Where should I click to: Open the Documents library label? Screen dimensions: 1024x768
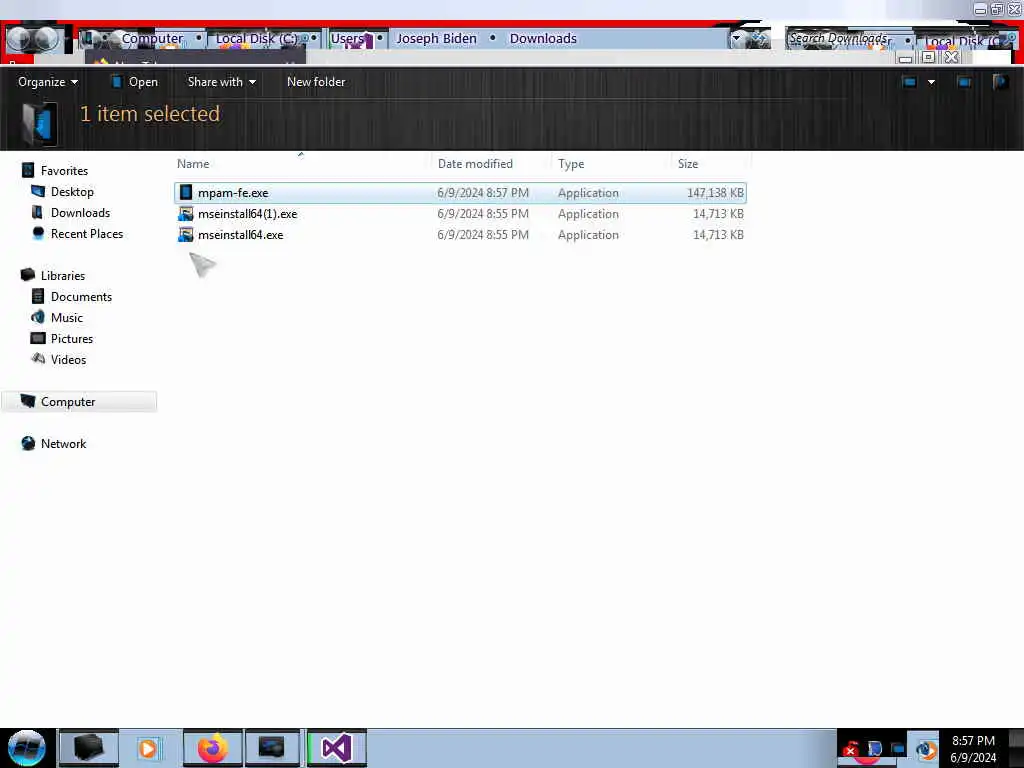82,296
